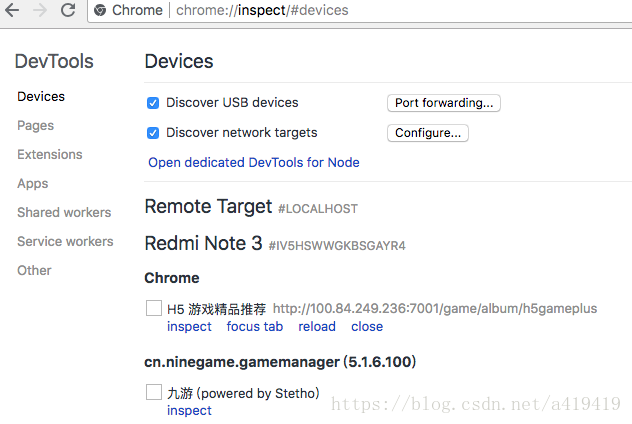
Task: Click the browser back arrow
Action: click(x=12, y=10)
